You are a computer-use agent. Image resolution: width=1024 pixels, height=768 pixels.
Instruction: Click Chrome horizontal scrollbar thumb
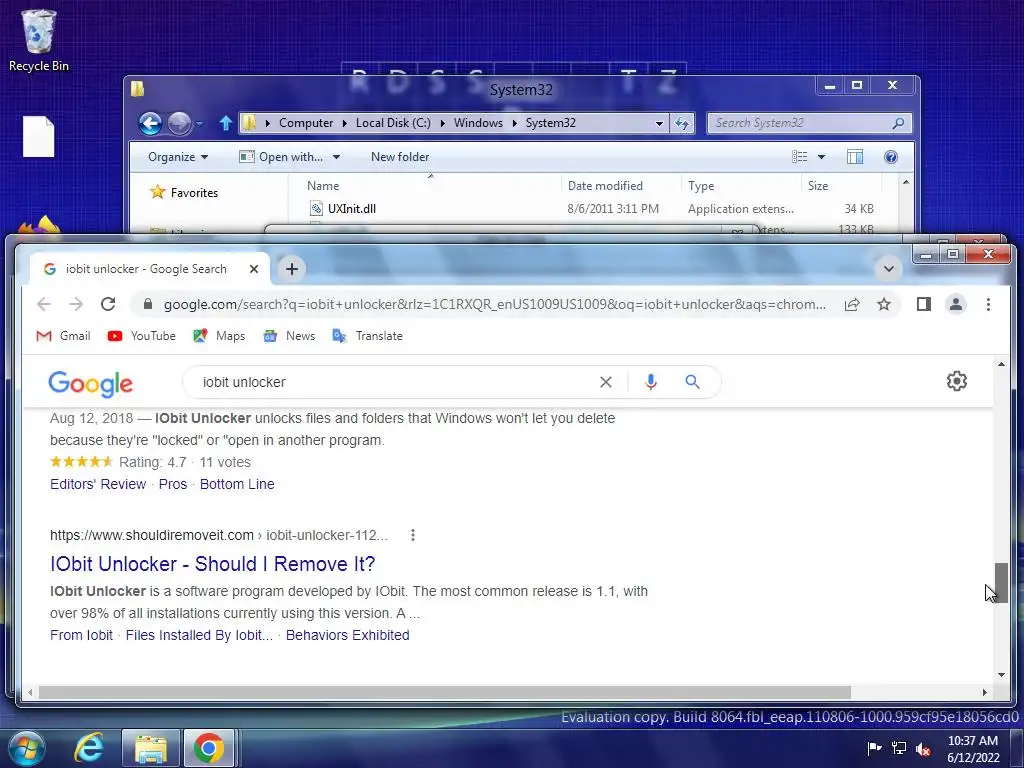[x=444, y=692]
